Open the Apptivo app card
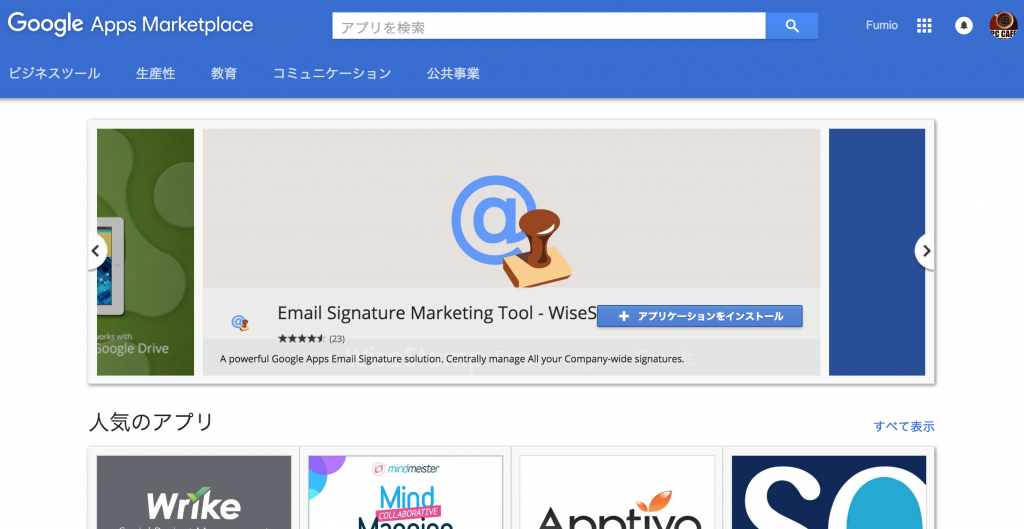 tap(617, 492)
